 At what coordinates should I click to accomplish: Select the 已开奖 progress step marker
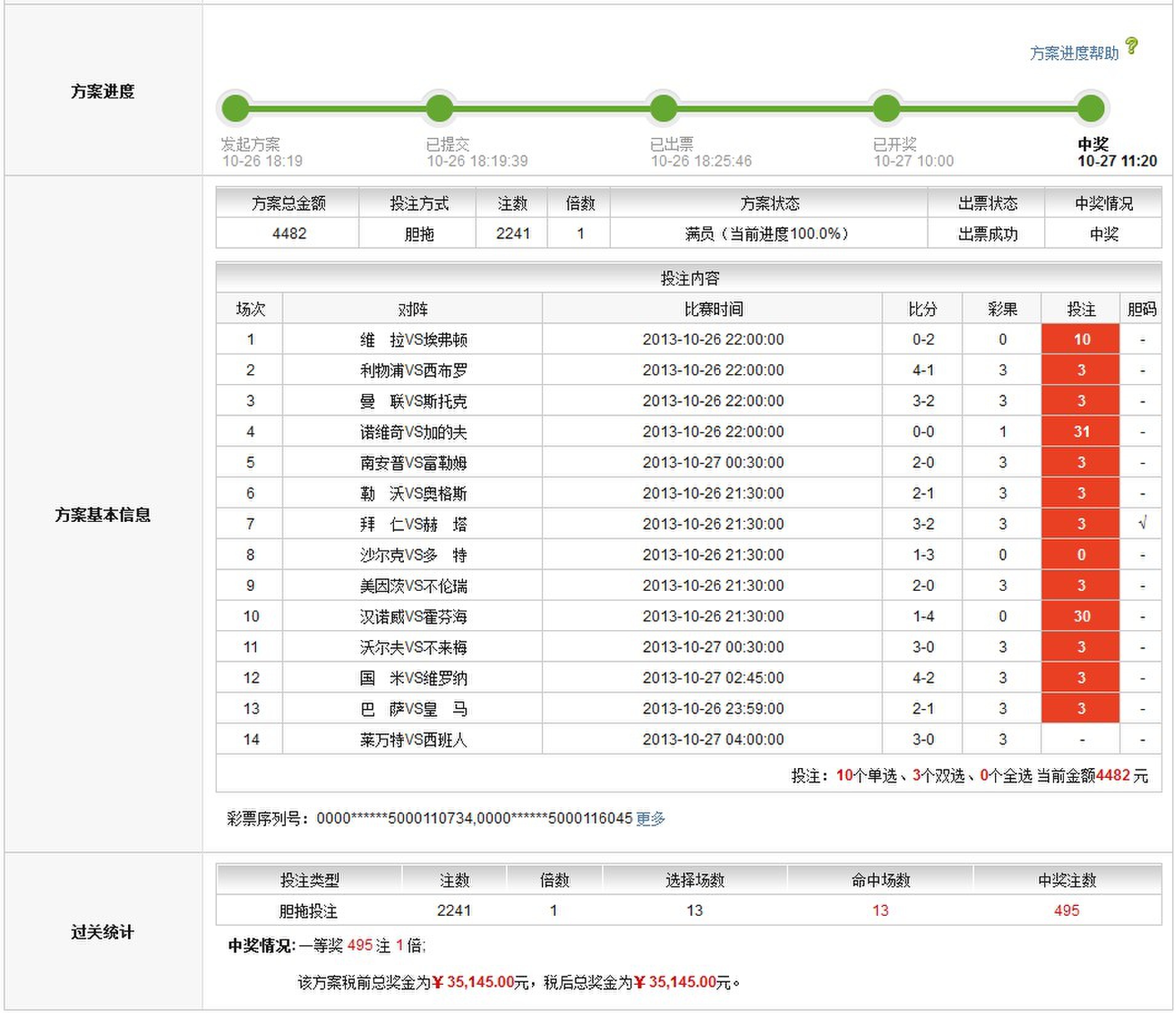[x=887, y=109]
